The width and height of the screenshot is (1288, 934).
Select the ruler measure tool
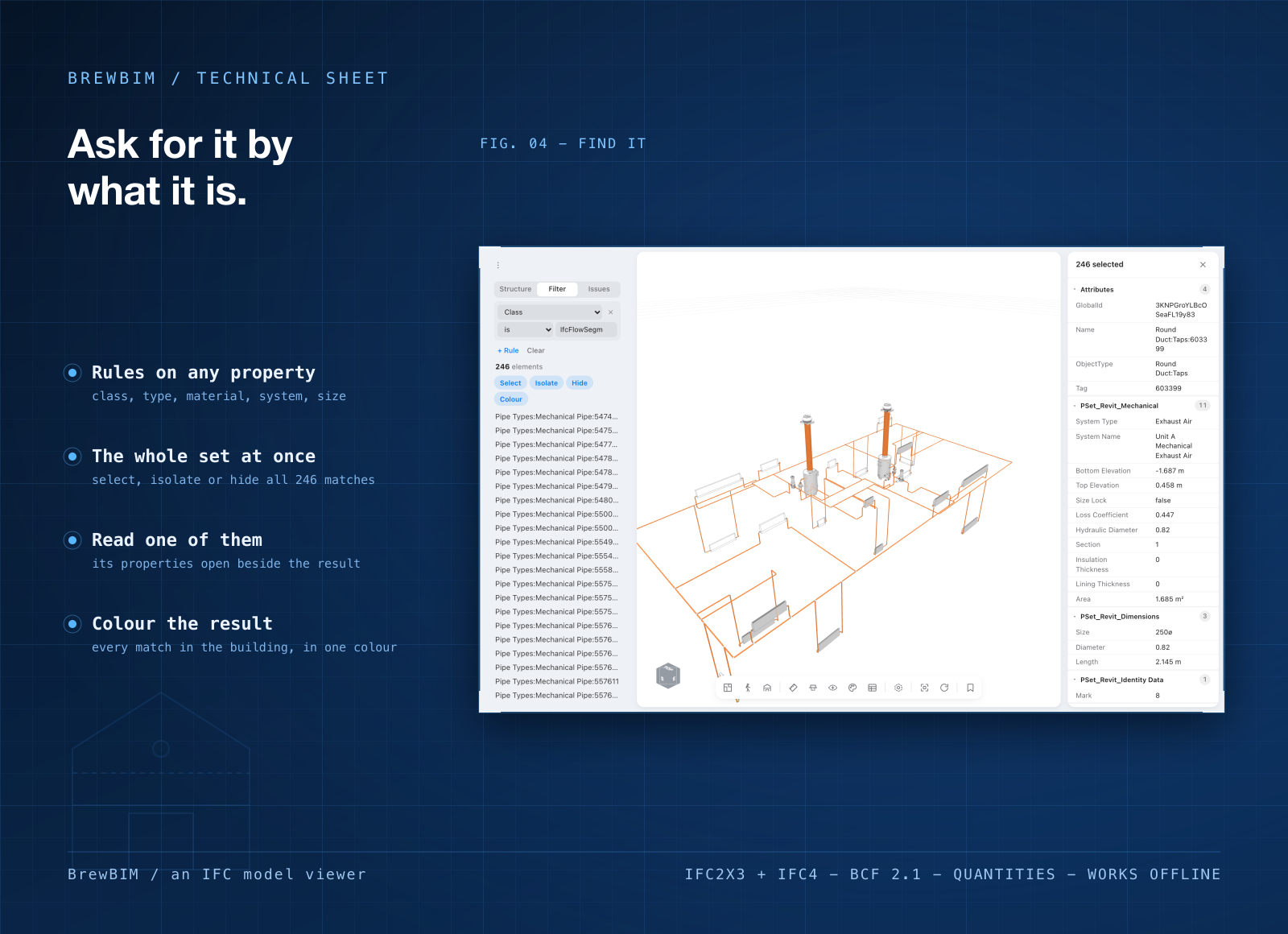[793, 688]
